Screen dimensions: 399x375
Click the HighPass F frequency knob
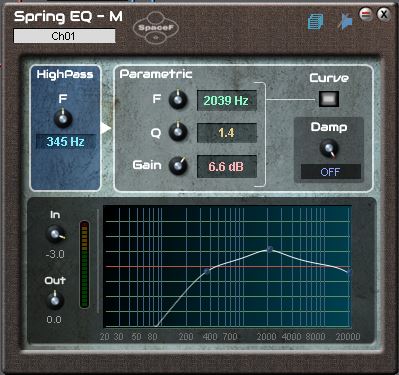tap(63, 118)
